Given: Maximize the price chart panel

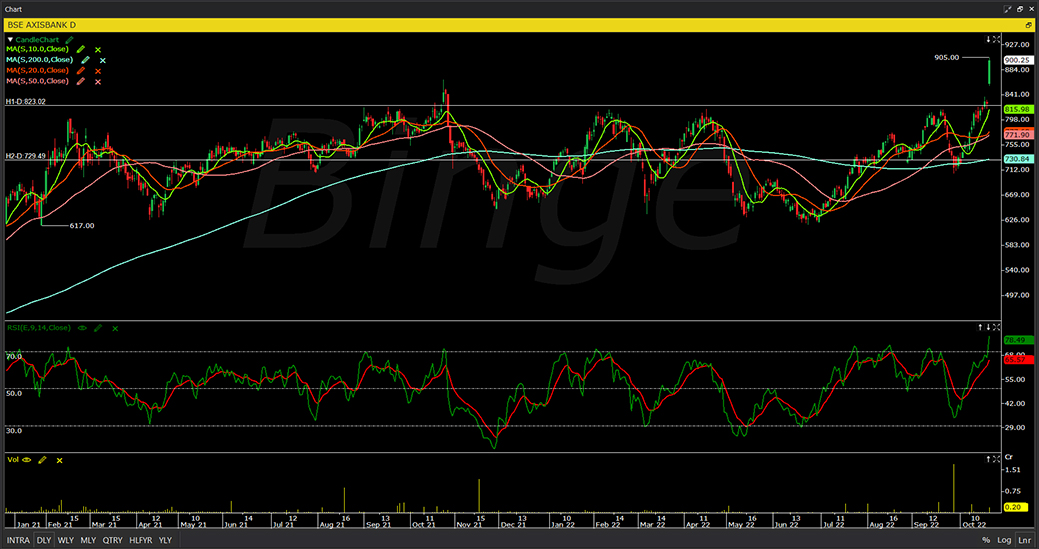Looking at the screenshot, I should 997,40.
